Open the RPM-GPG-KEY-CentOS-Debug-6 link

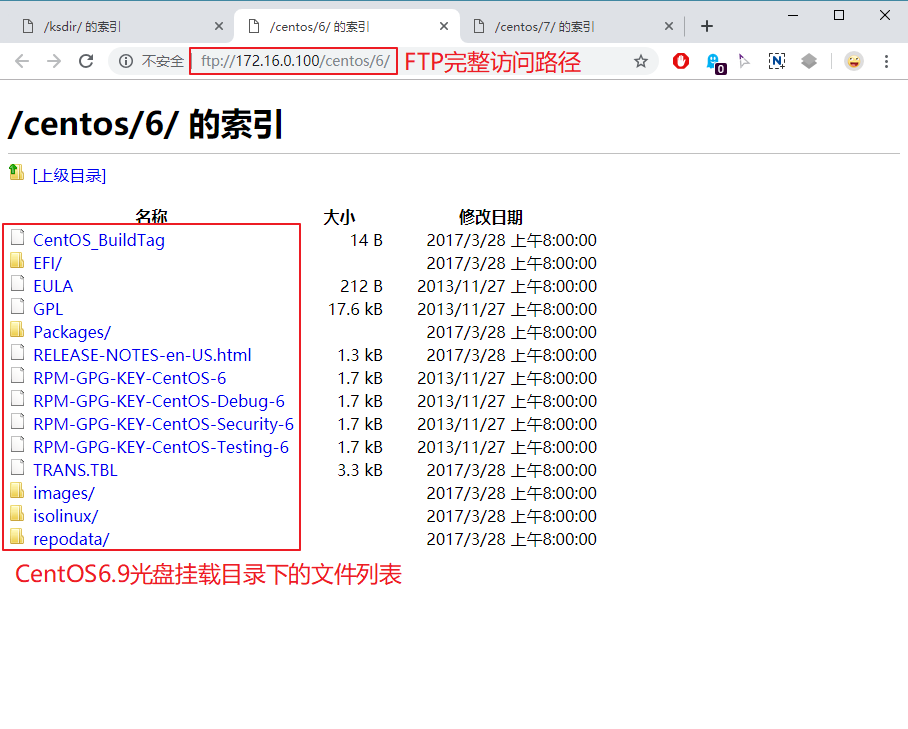click(159, 401)
